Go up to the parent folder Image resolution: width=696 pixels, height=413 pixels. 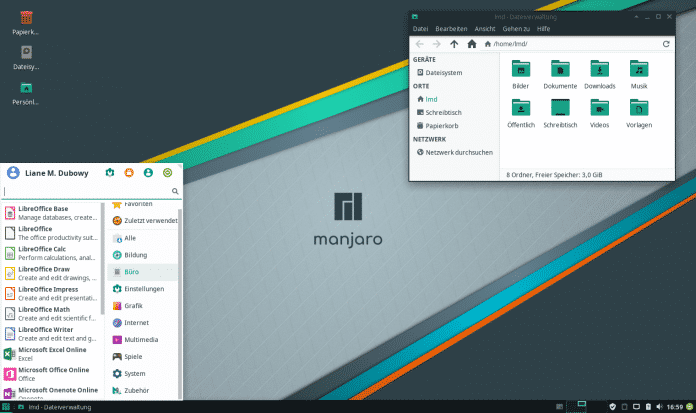click(x=454, y=44)
